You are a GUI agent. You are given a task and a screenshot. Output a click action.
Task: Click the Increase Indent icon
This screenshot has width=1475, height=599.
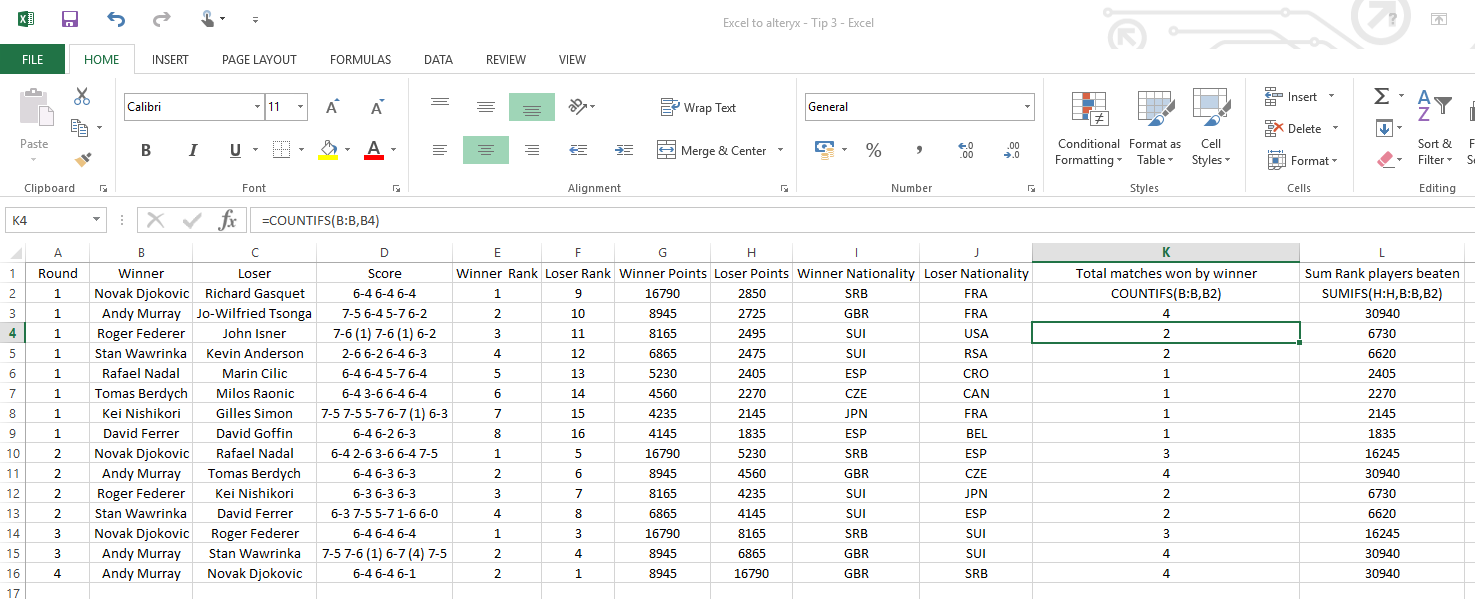(x=624, y=150)
